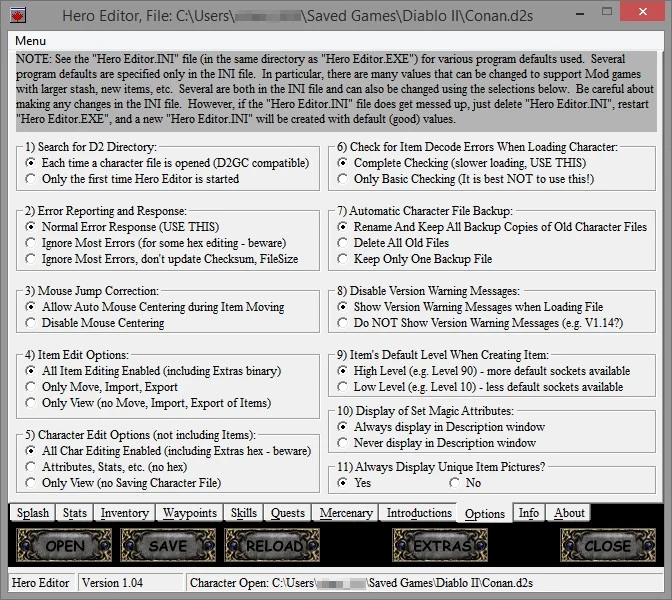
Task: Click the RELOAD button
Action: click(272, 546)
